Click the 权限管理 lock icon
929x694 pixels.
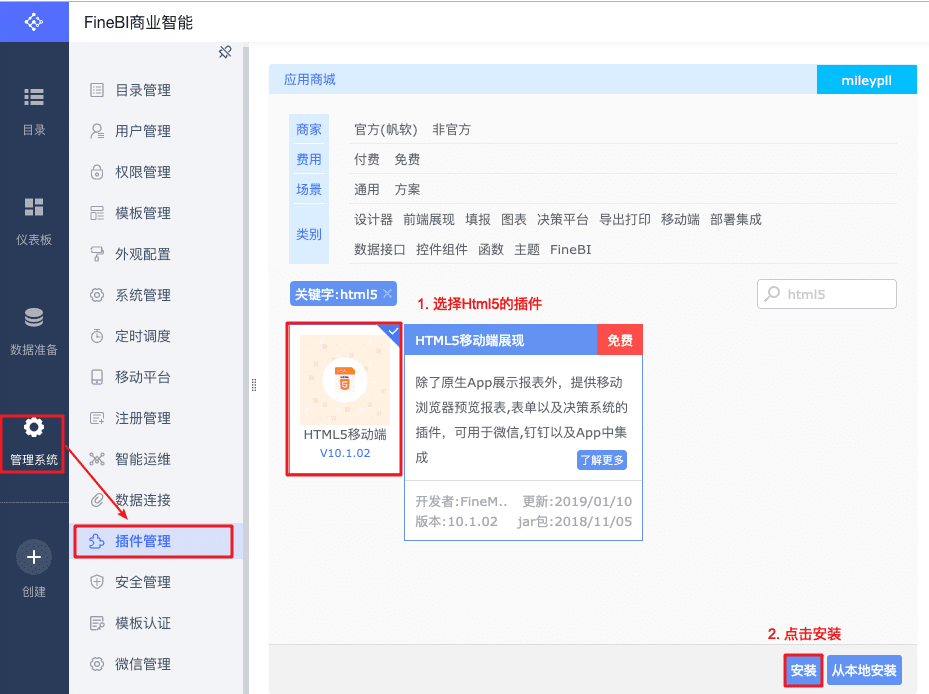point(97,172)
